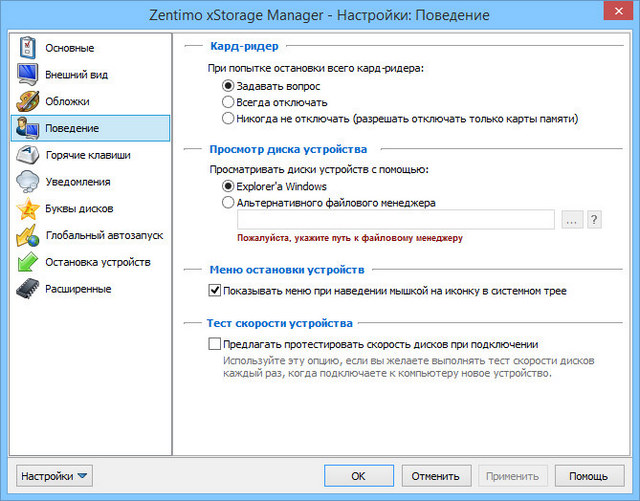This screenshot has height=501, width=640.
Task: Select the Буквы дисков icon
Action: click(x=27, y=209)
